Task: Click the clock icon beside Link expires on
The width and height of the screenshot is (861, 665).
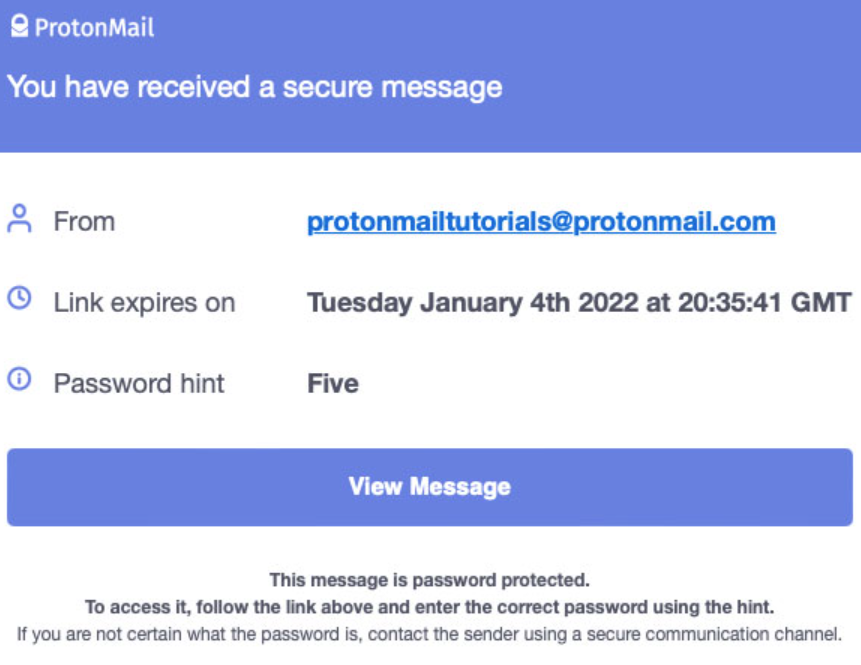Action: [19, 298]
